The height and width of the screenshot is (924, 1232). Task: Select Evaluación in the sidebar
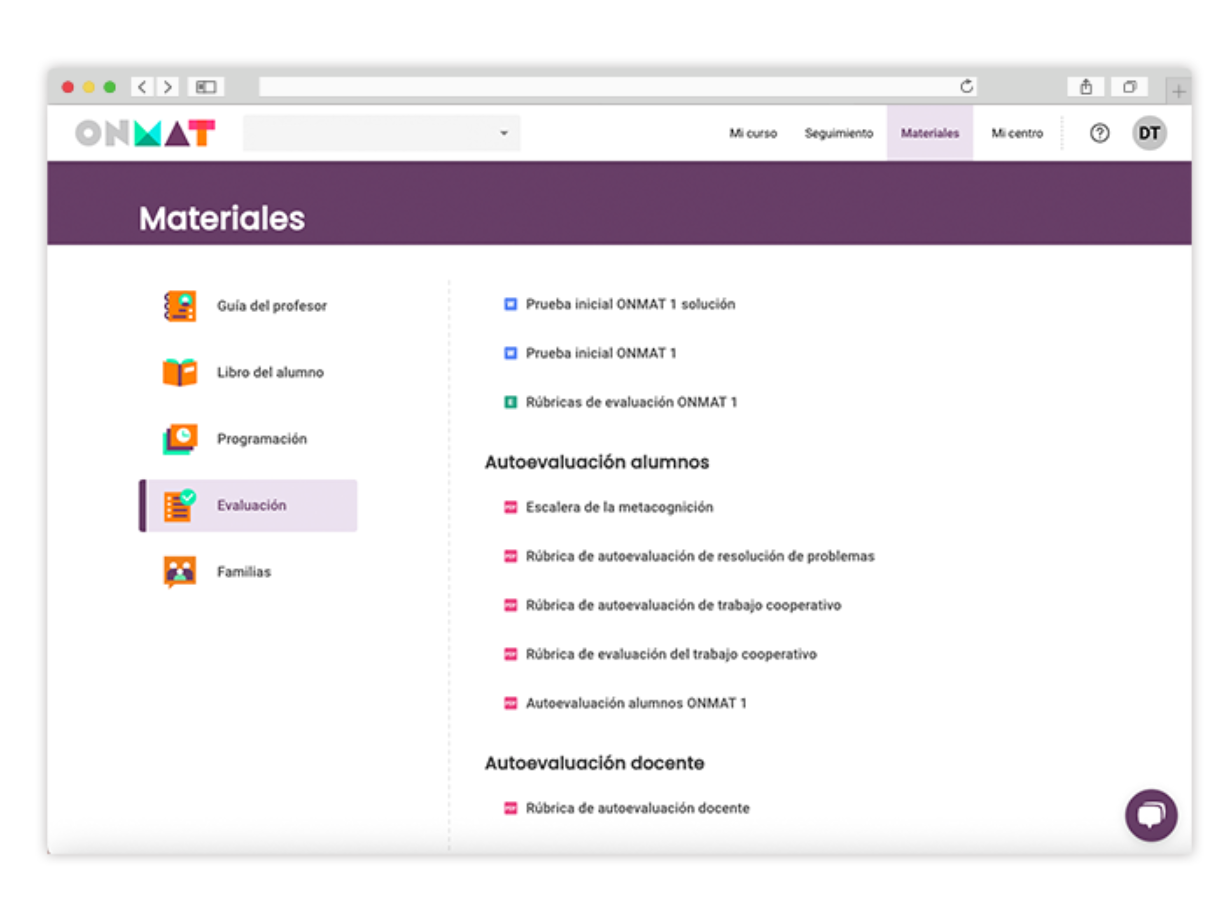pos(250,506)
